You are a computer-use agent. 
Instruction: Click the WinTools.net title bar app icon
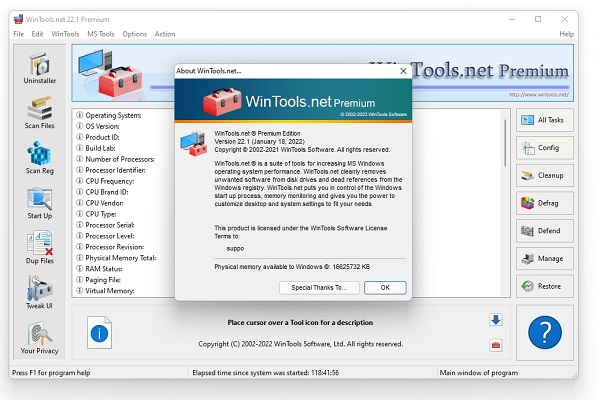click(18, 19)
